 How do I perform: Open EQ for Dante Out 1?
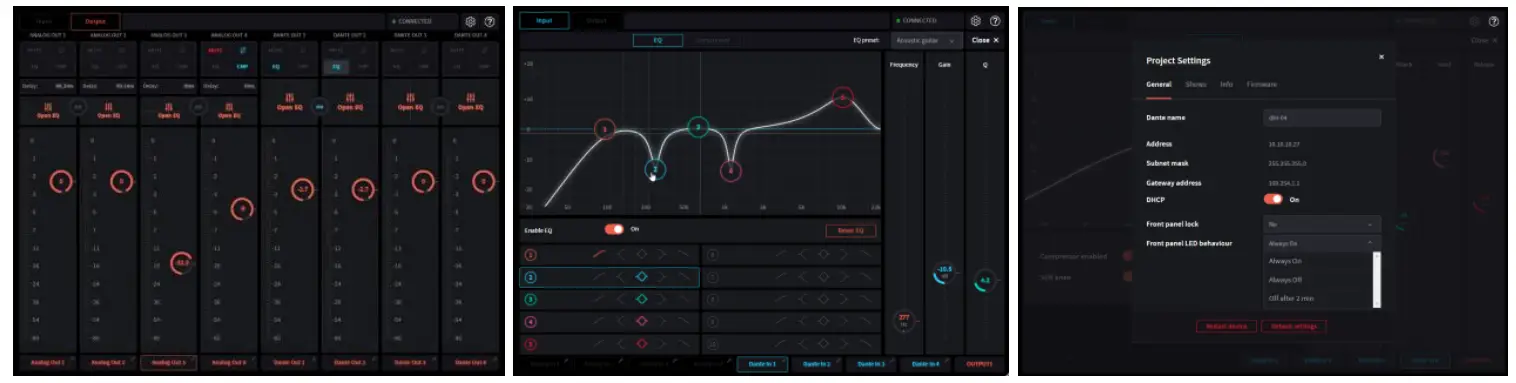tap(289, 103)
